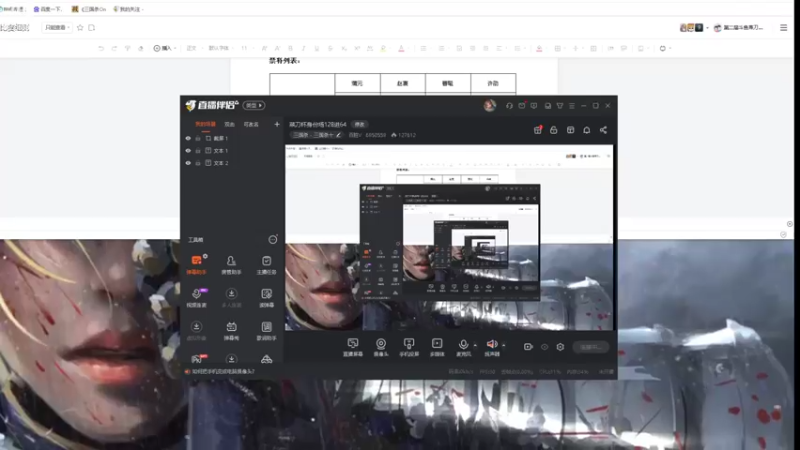The height and width of the screenshot is (450, 800).
Task: Select the 文本 2 source row
Action: point(232,163)
